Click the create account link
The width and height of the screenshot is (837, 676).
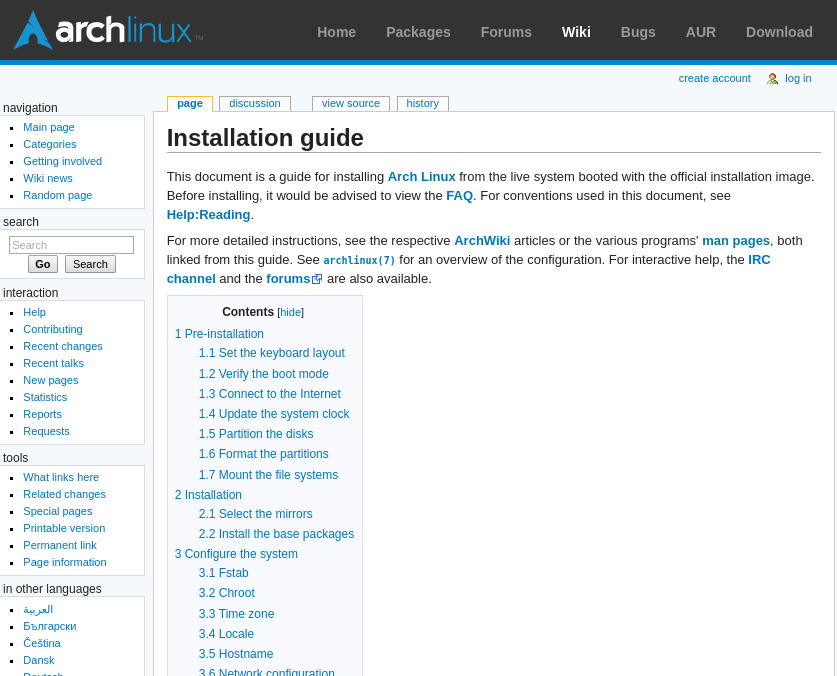click(x=714, y=78)
